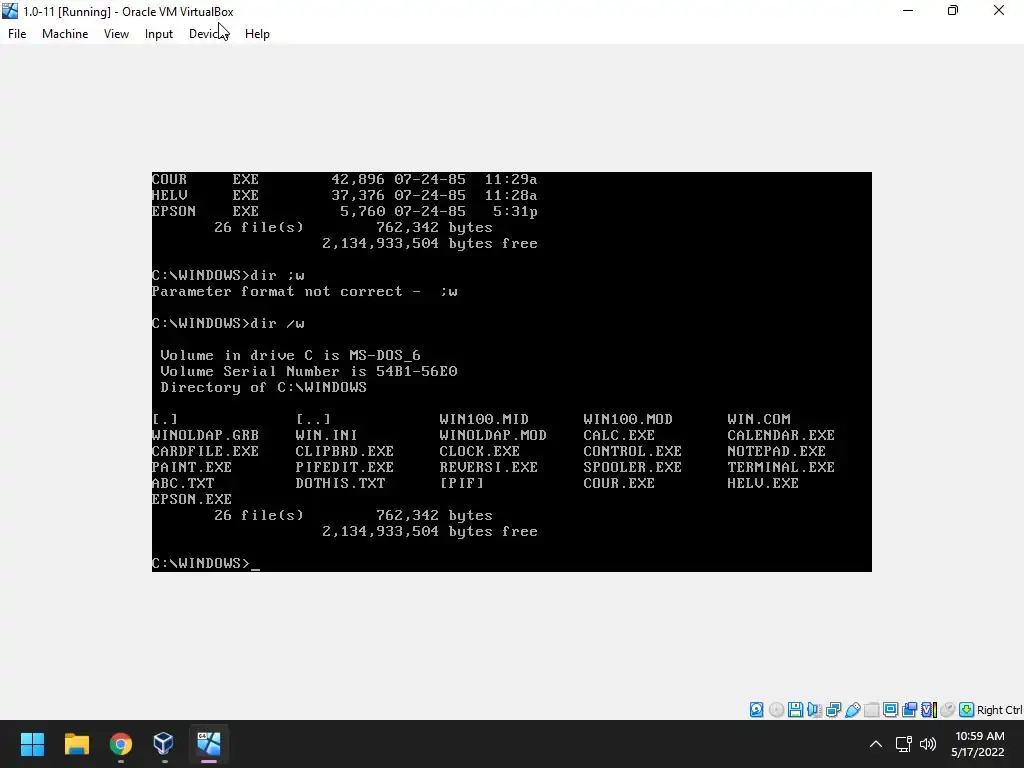The image size is (1024, 768).
Task: Click the USB devices status icon
Action: (852, 710)
